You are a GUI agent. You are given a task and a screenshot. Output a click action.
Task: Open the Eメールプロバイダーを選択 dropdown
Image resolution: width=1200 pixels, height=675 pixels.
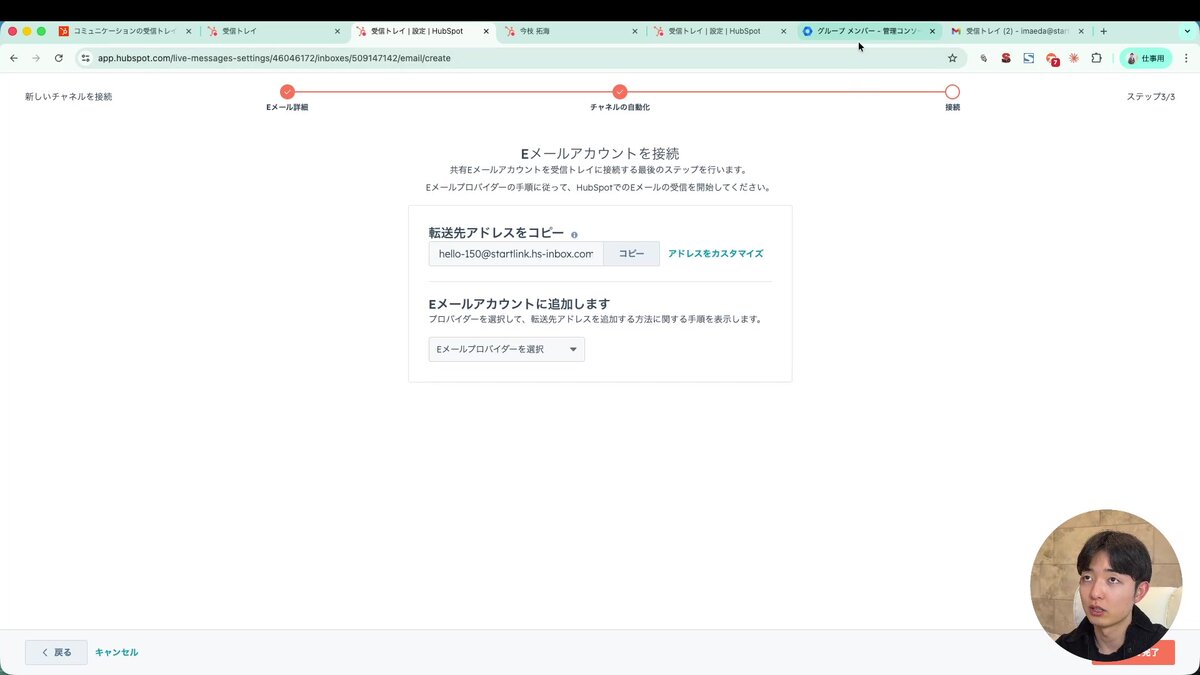(506, 349)
